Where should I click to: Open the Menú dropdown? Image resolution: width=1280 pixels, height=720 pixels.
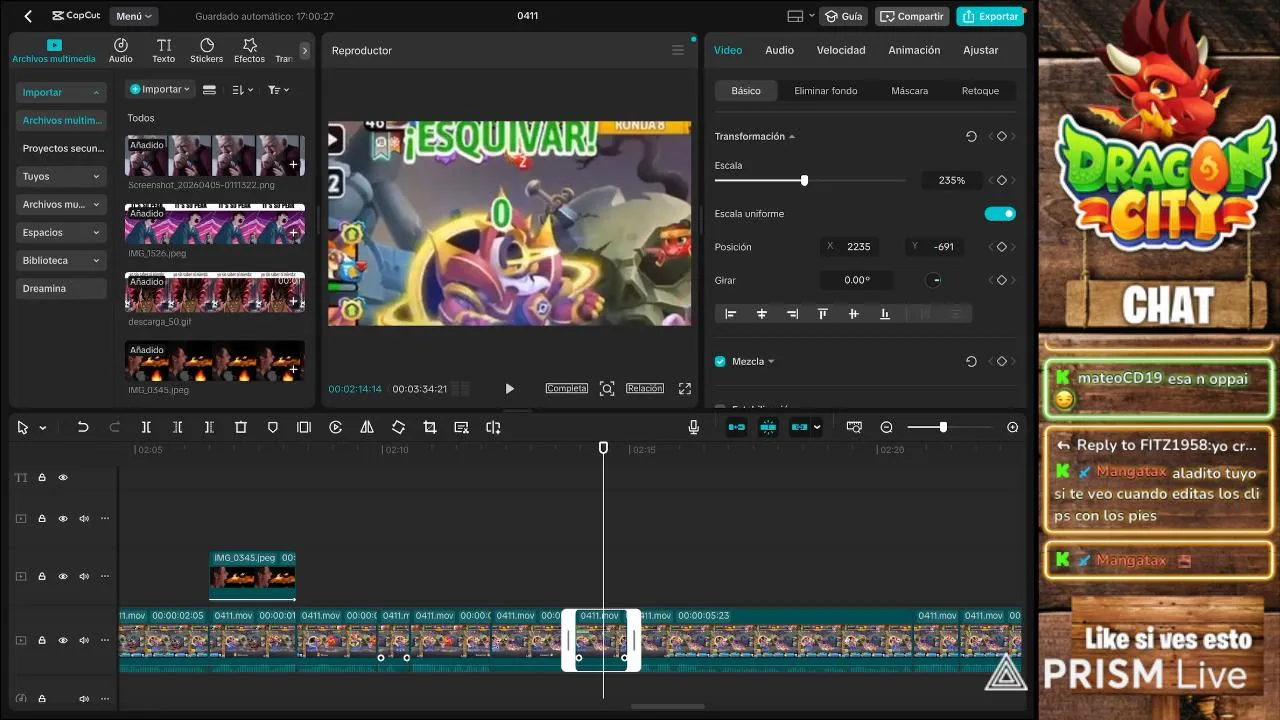tap(133, 16)
